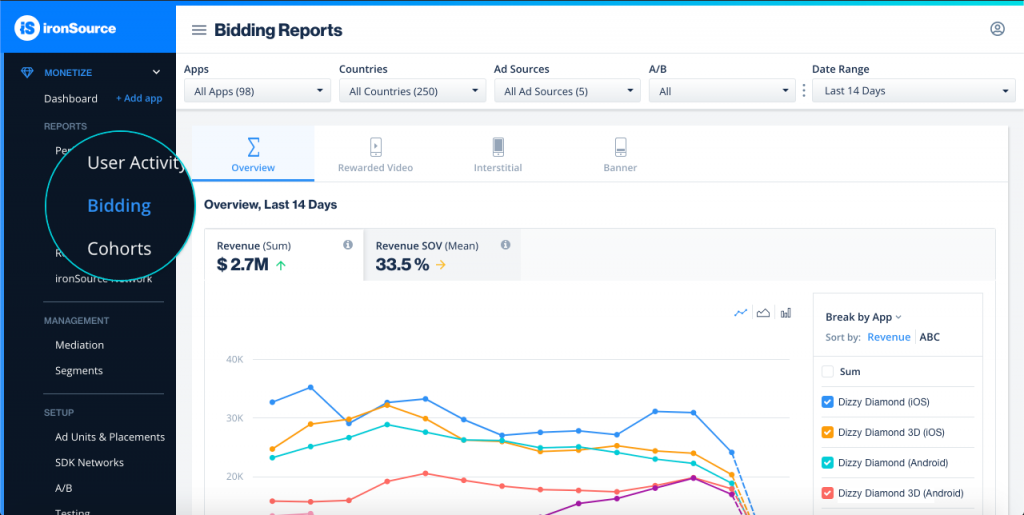Click the Overview sigma icon
The width and height of the screenshot is (1024, 515).
(x=253, y=147)
